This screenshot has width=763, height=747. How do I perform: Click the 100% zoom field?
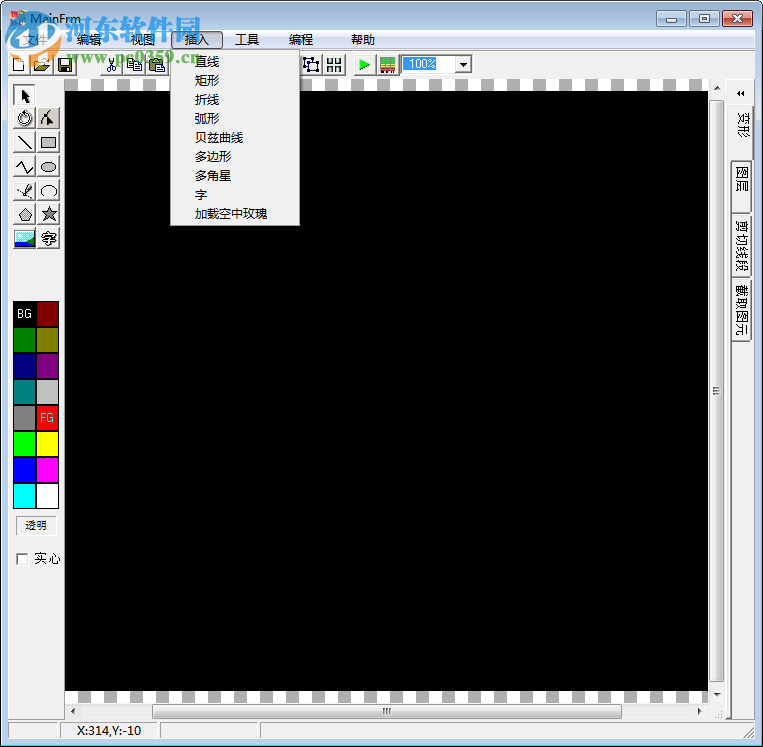[428, 64]
